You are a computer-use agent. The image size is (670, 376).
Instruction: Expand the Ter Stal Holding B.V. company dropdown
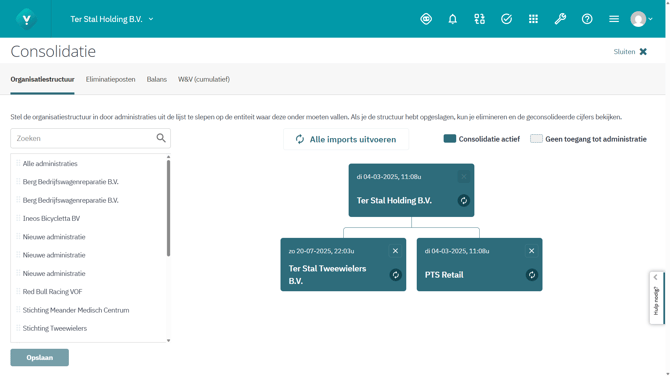click(x=112, y=19)
